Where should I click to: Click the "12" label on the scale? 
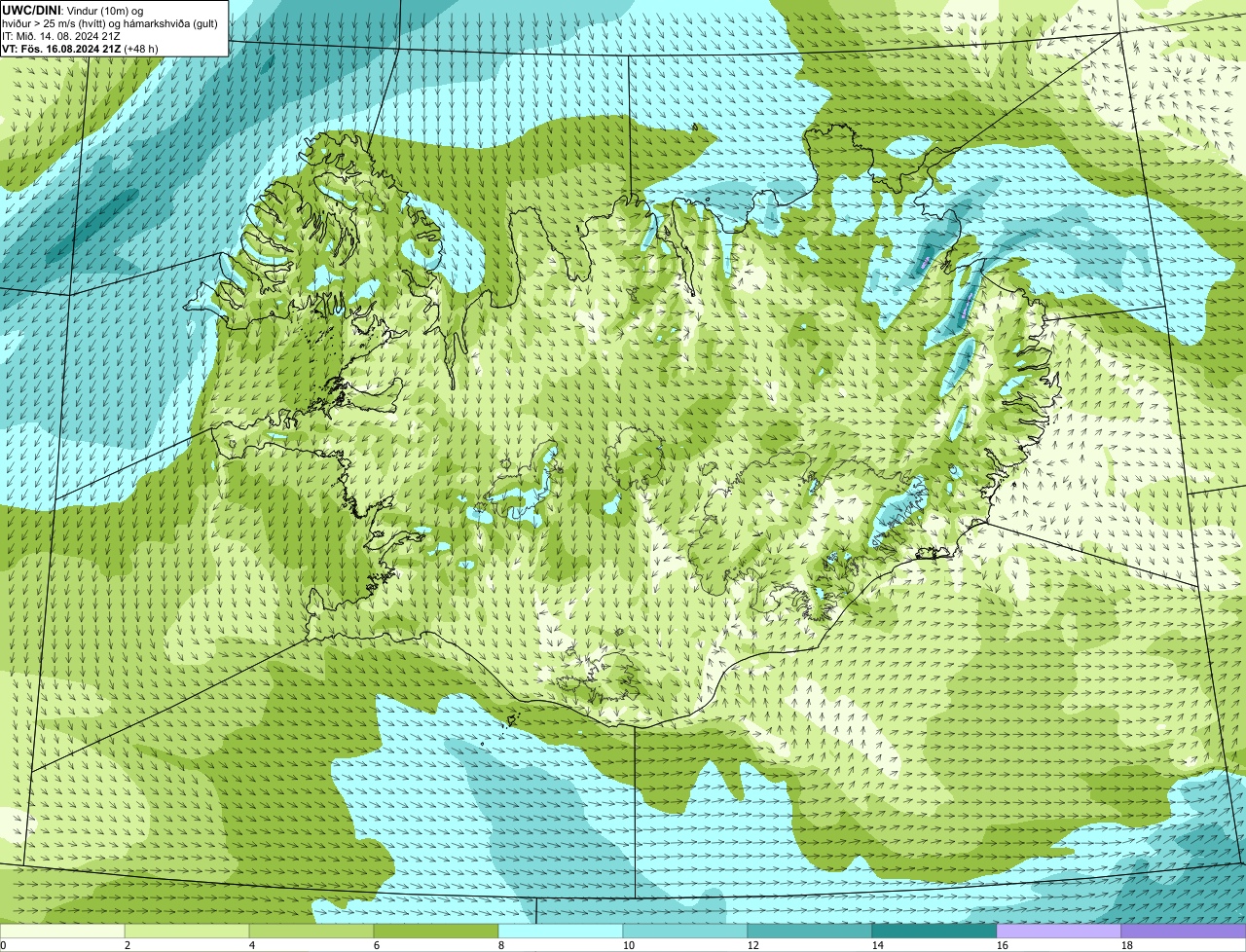[753, 945]
